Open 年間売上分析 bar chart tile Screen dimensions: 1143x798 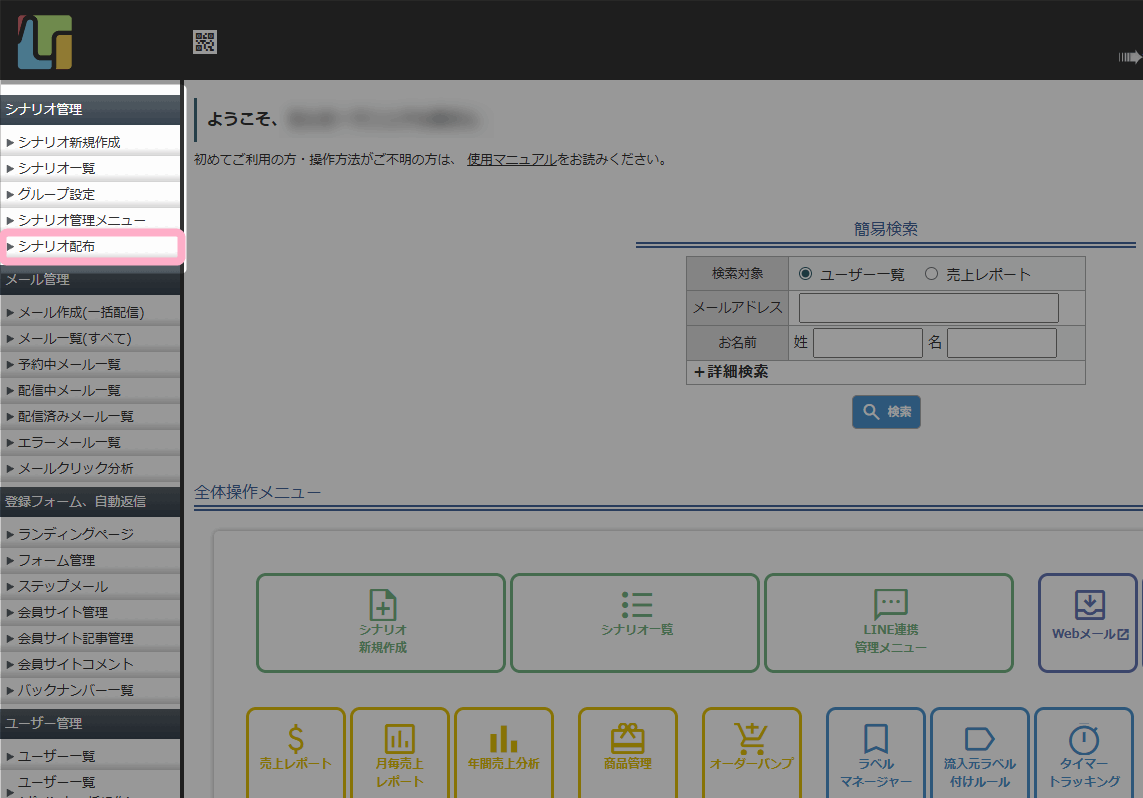point(503,752)
